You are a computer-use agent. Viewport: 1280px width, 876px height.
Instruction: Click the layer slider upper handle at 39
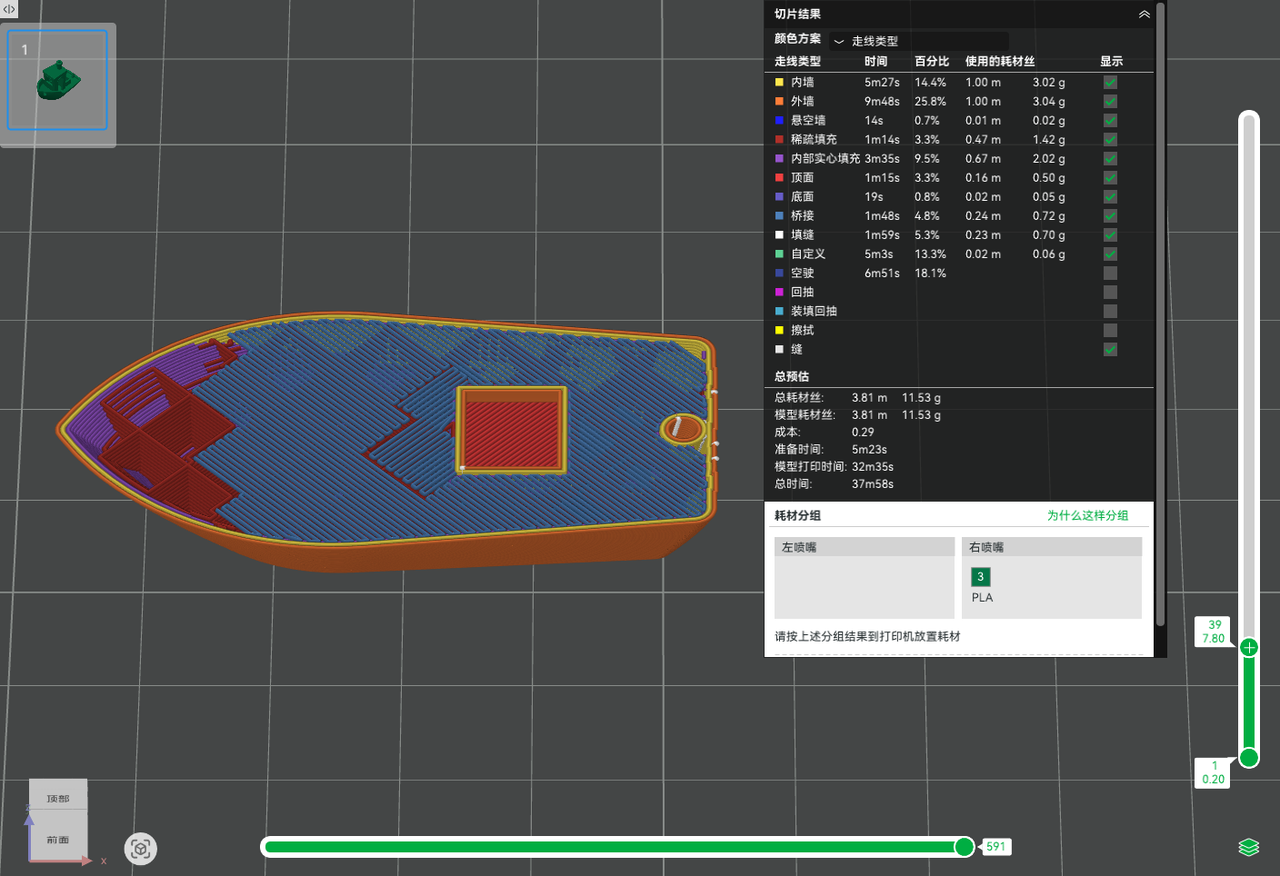tap(1249, 647)
